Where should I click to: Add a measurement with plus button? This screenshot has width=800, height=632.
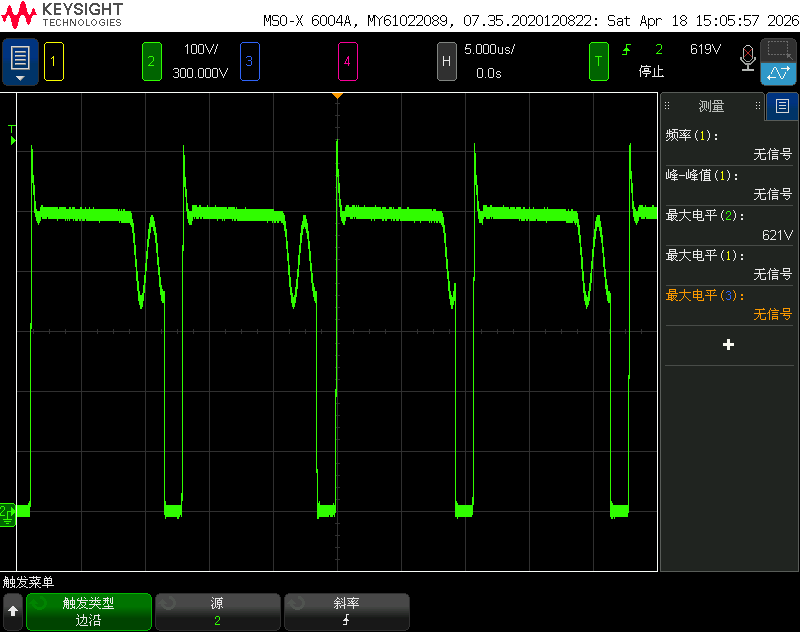click(x=729, y=345)
